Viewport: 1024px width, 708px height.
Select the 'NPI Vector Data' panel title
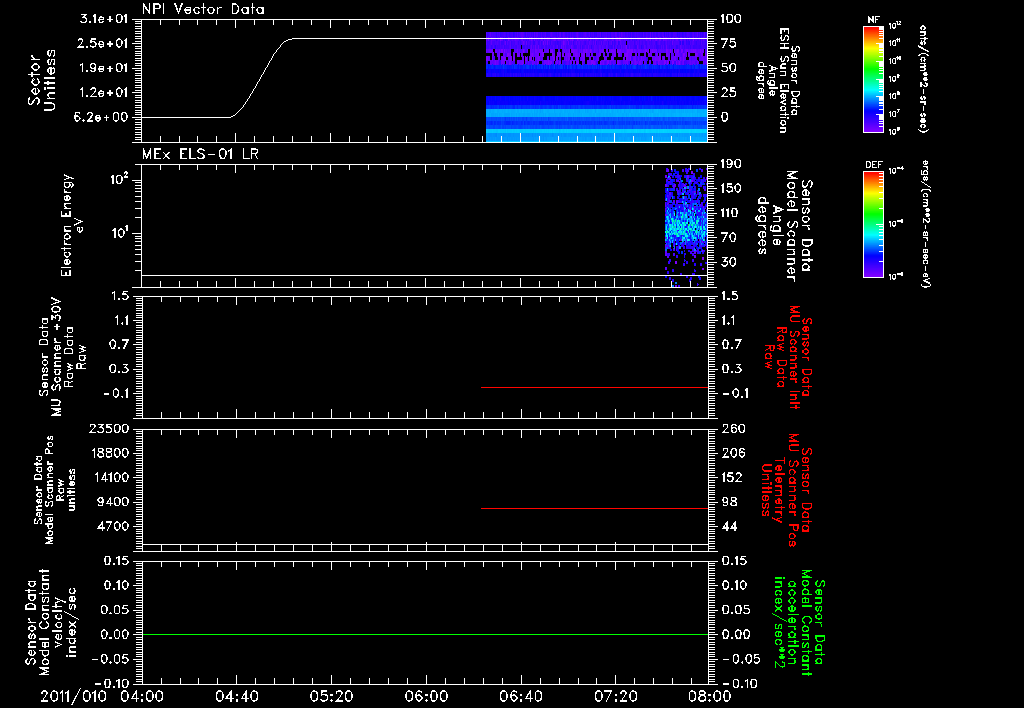point(203,9)
